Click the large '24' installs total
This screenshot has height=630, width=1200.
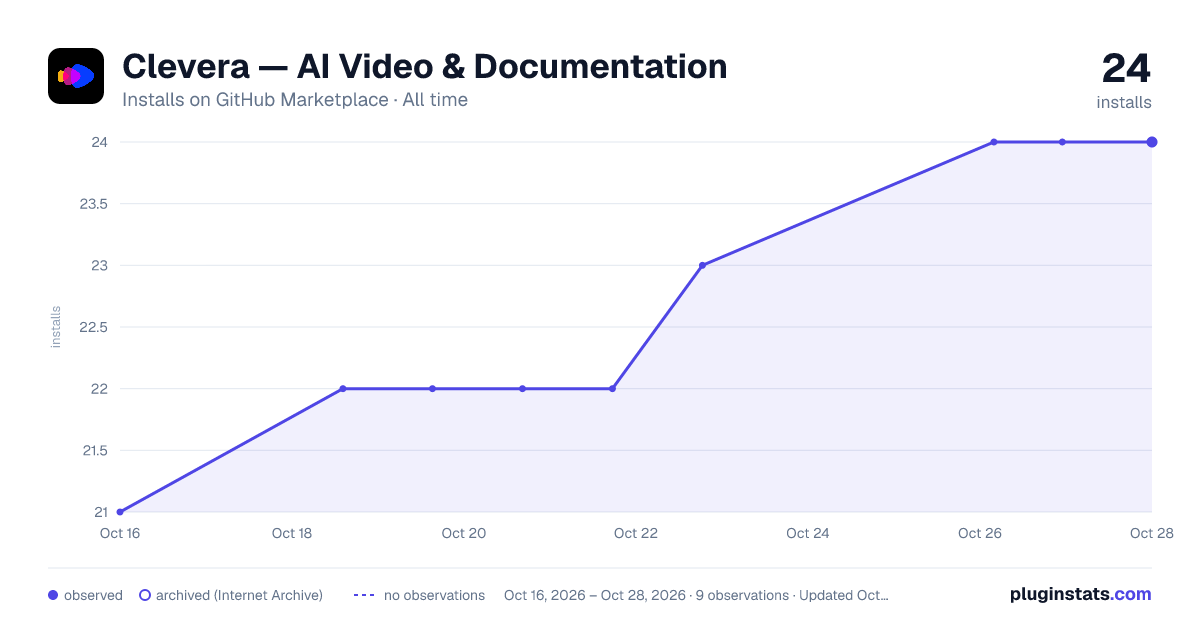1126,69
